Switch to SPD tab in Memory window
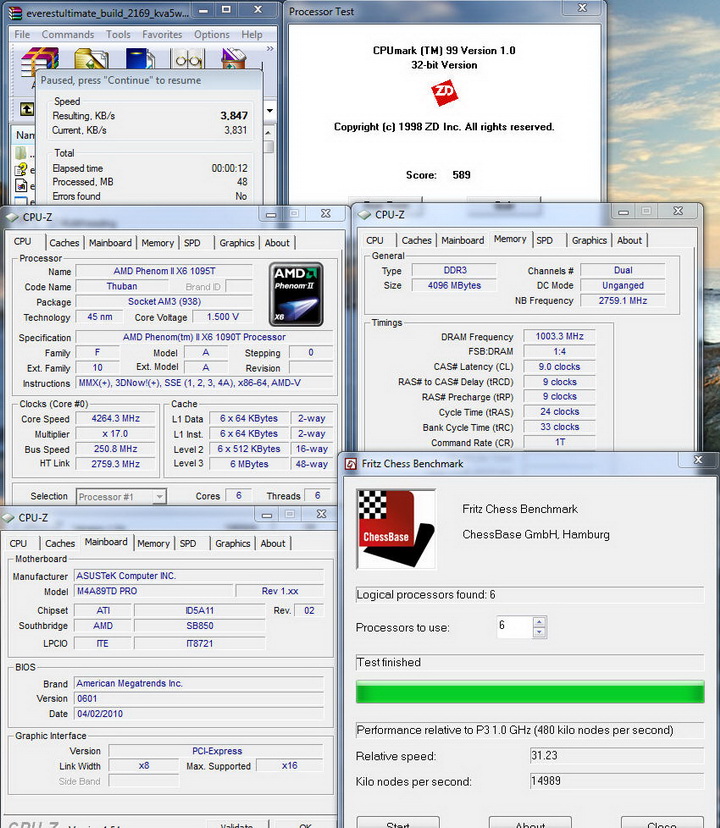 click(x=545, y=240)
